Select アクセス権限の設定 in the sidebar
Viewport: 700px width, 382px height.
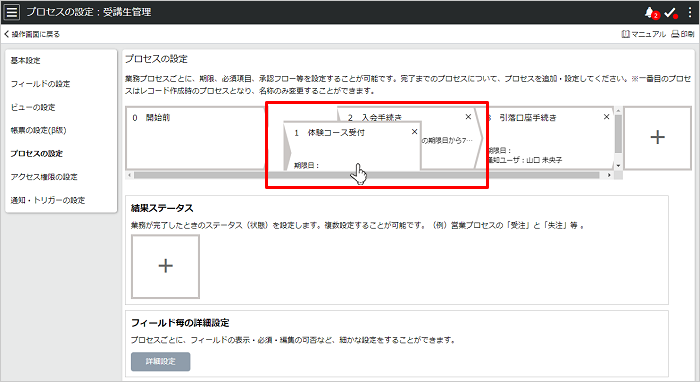pyautogui.click(x=44, y=177)
